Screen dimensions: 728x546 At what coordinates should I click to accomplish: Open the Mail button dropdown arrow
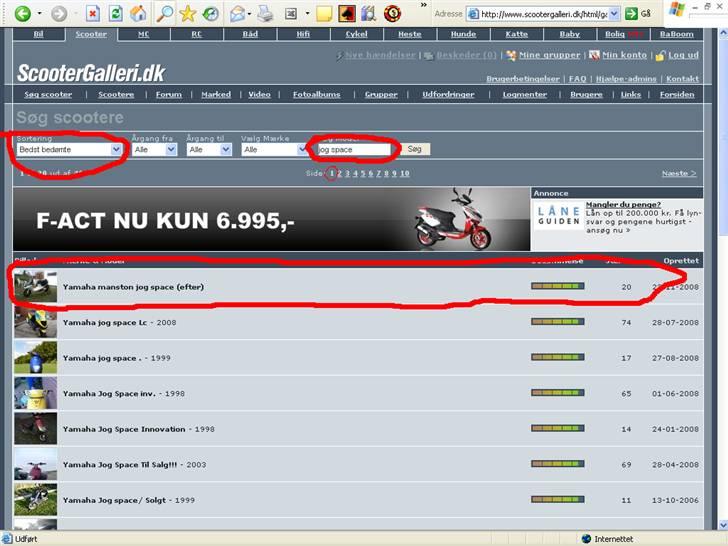[249, 13]
